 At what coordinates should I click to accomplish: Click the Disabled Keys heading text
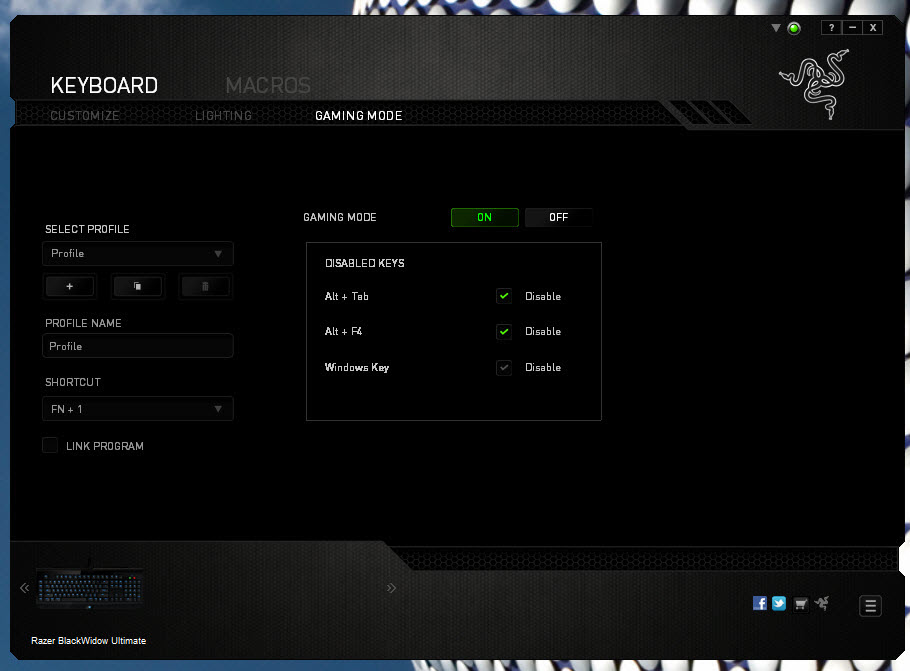364,263
